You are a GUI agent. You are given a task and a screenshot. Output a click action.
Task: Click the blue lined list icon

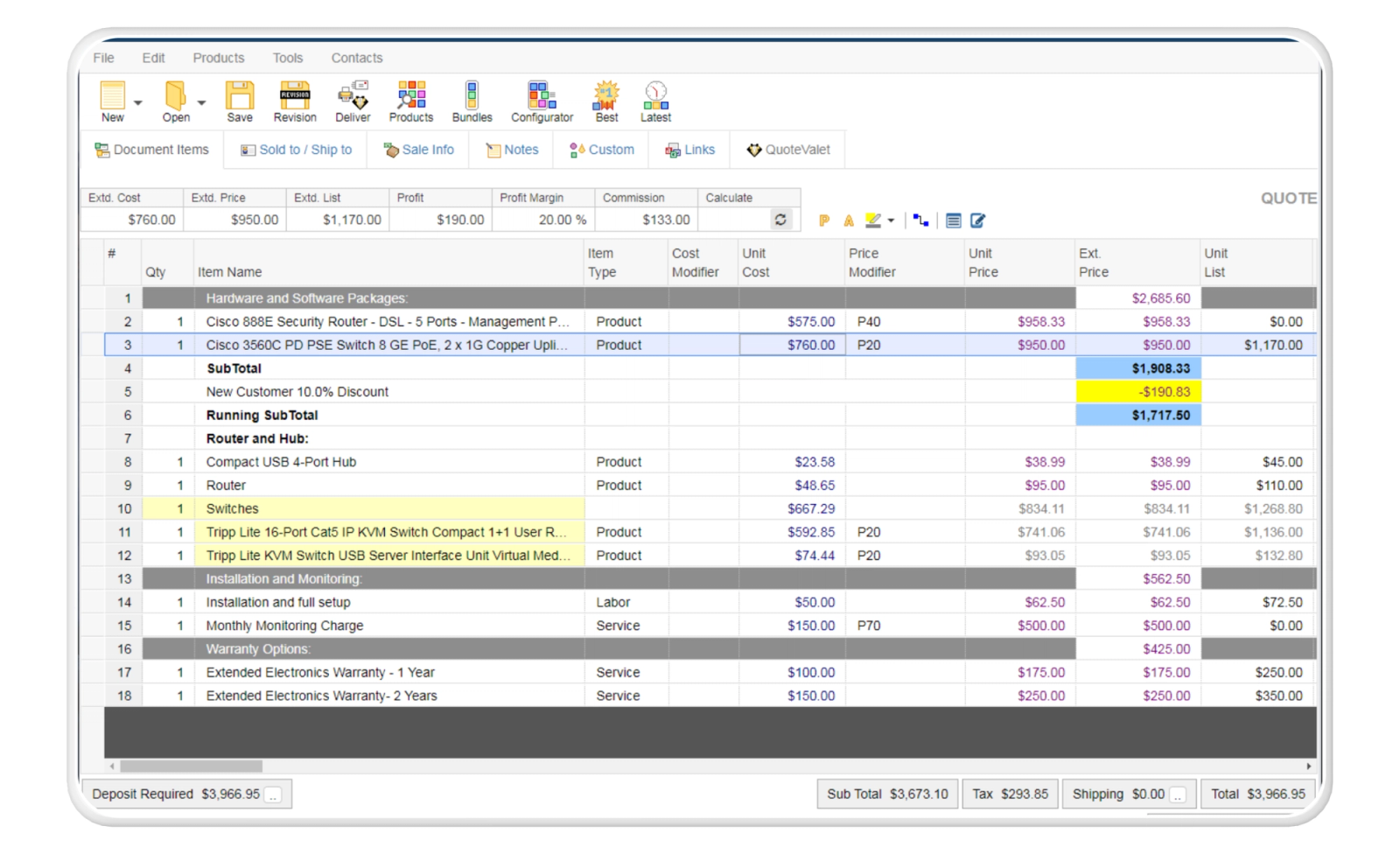(954, 220)
